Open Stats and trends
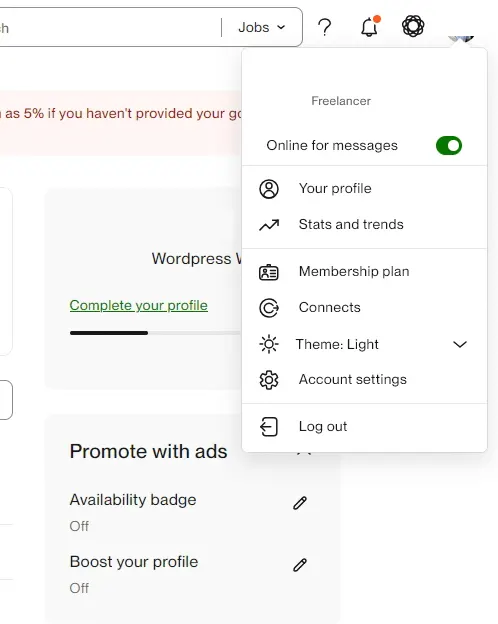 [351, 224]
